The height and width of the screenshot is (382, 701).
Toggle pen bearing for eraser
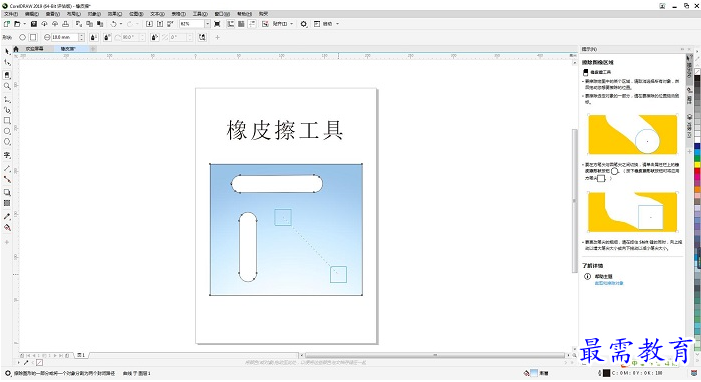(x=155, y=37)
